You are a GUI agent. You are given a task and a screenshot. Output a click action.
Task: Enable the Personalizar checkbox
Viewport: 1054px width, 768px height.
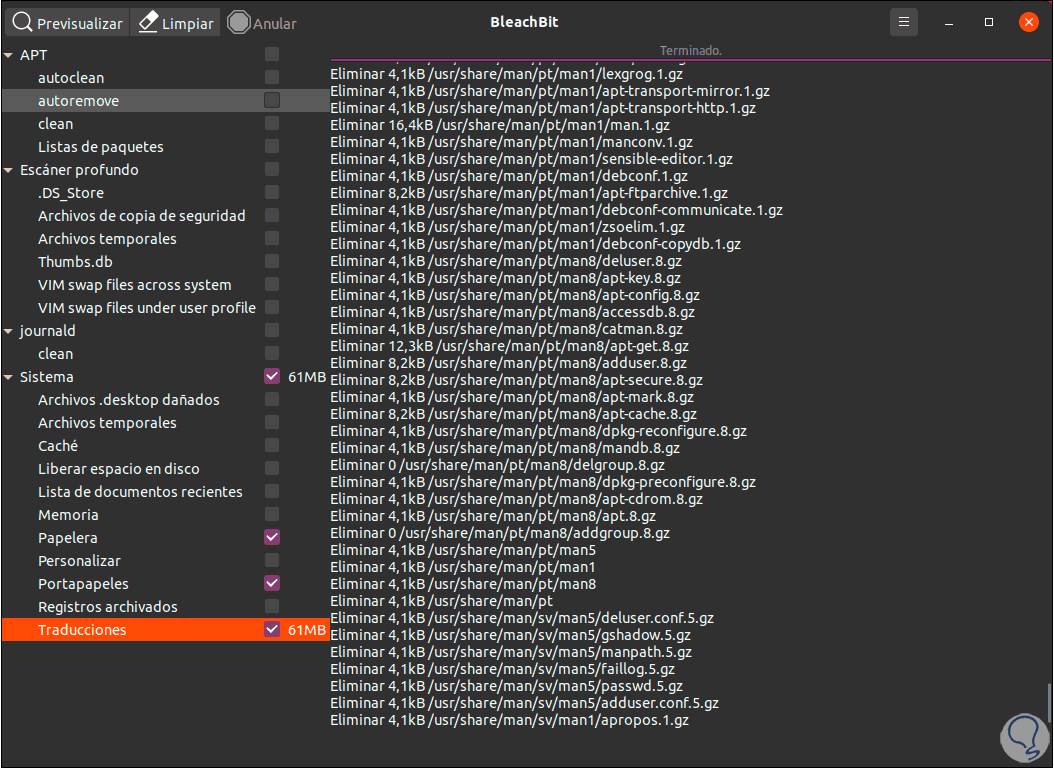[272, 560]
